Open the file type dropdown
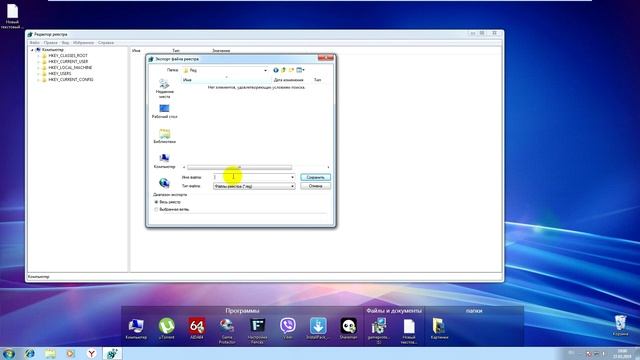The width and height of the screenshot is (640, 360). tap(254, 186)
